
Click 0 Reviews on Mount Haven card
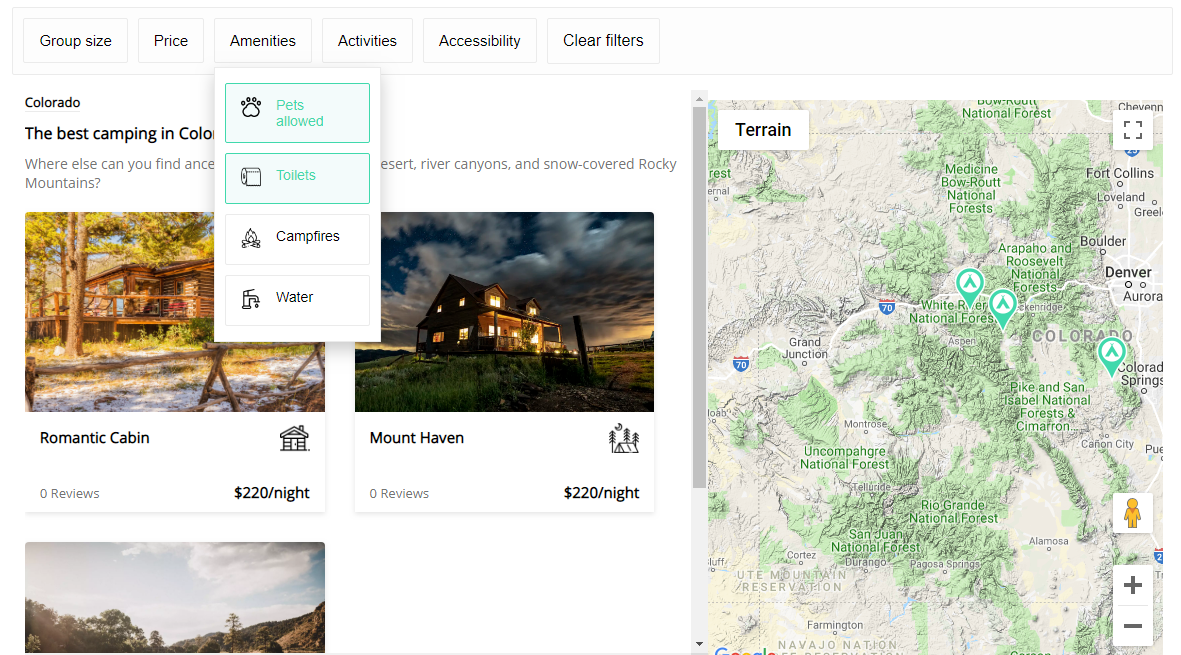(x=399, y=494)
